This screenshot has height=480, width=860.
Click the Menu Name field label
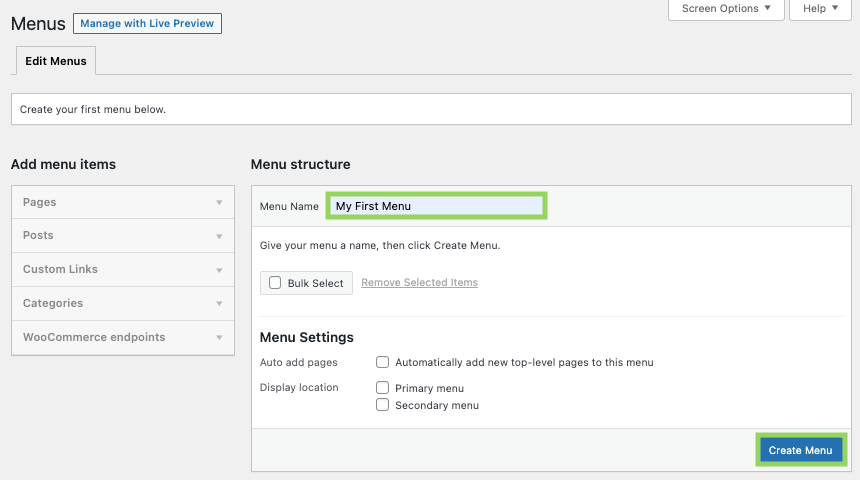(289, 207)
